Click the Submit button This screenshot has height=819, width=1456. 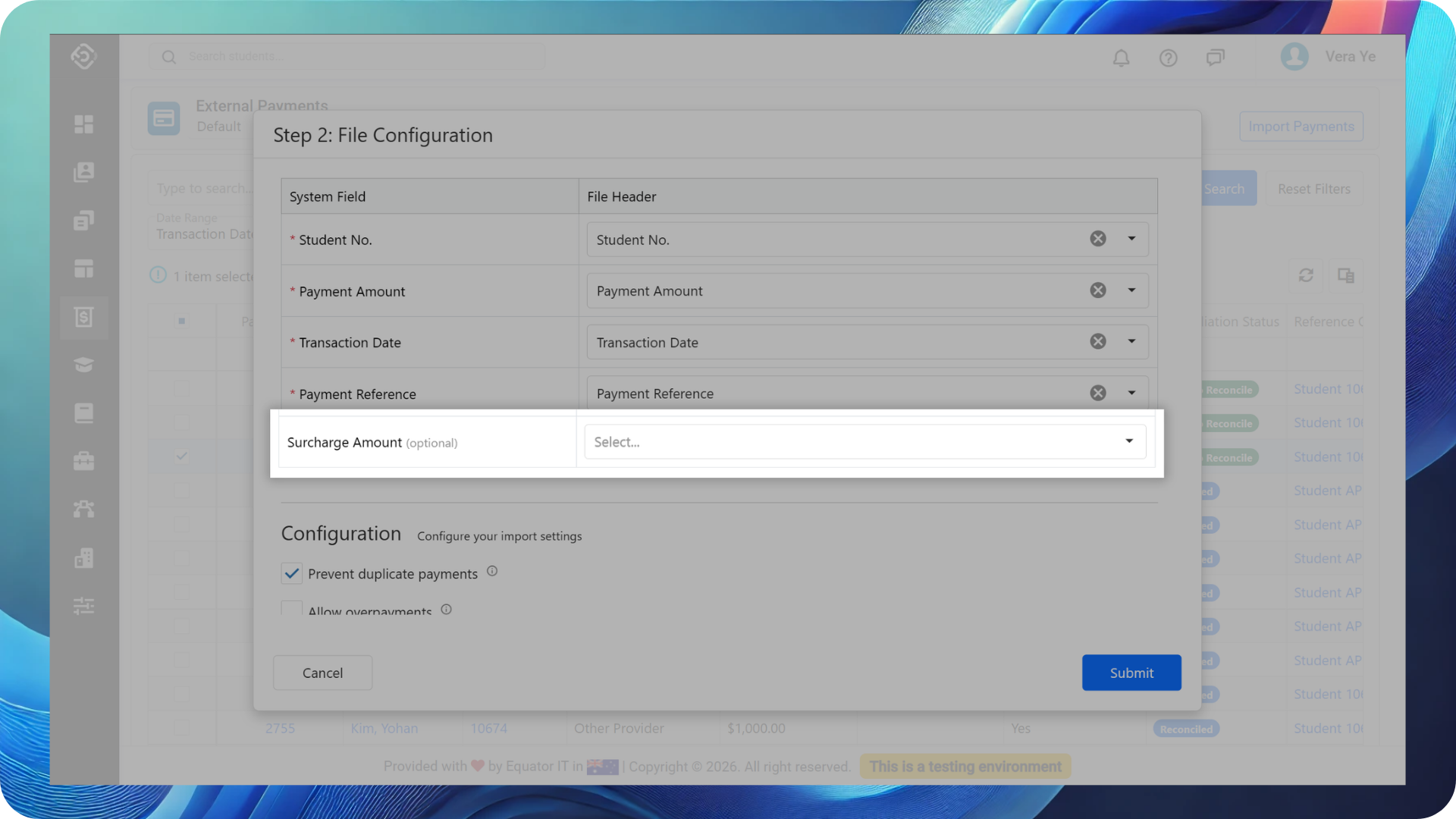(x=1131, y=673)
